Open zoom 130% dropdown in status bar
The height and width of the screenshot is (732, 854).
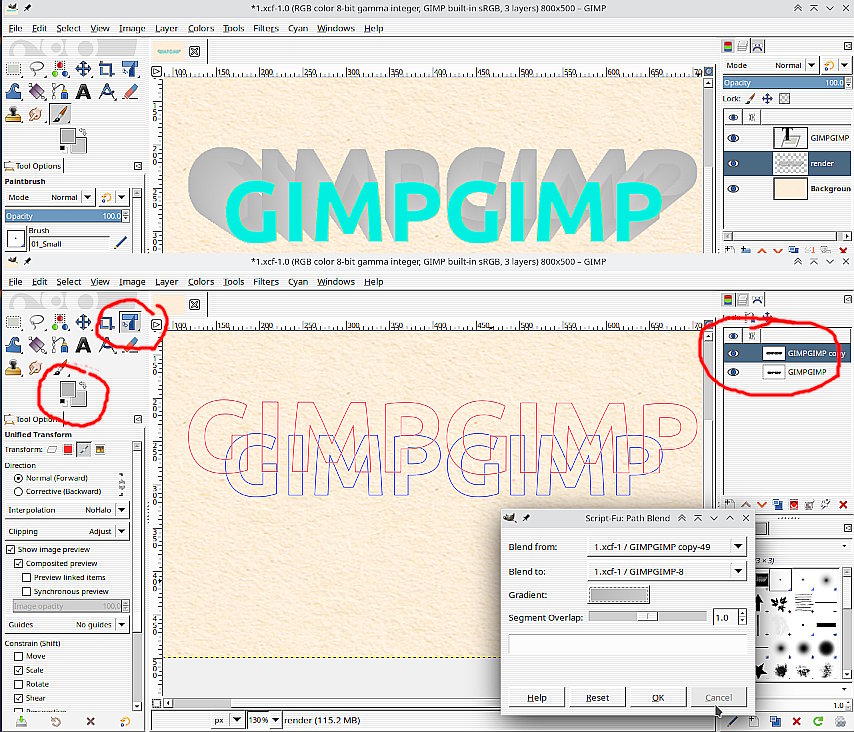tap(264, 720)
